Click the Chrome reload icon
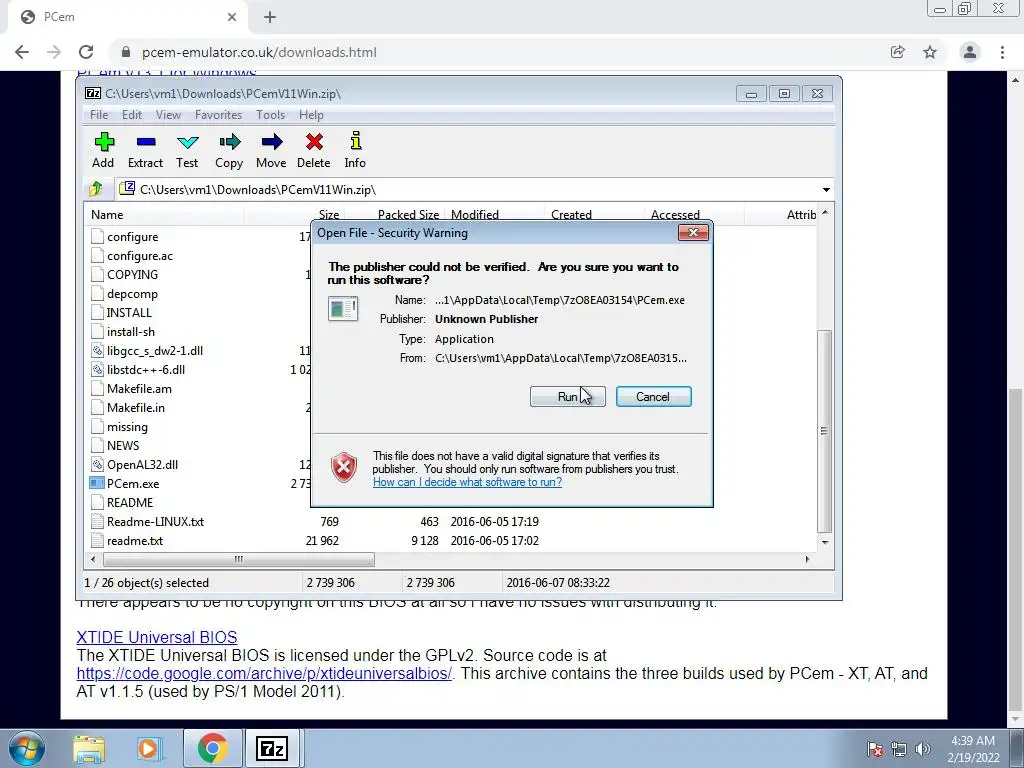This screenshot has height=768, width=1024. (86, 52)
